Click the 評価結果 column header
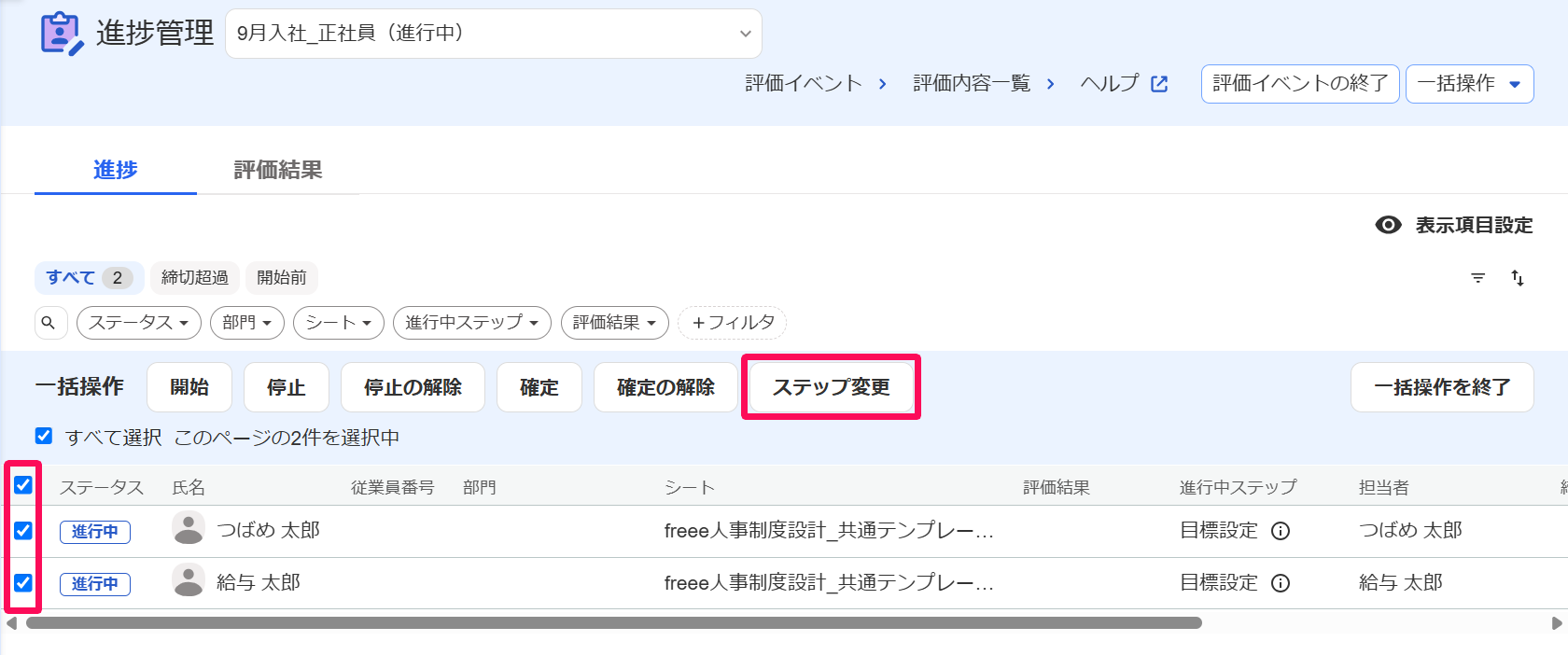Image resolution: width=1568 pixels, height=655 pixels. (x=1057, y=487)
